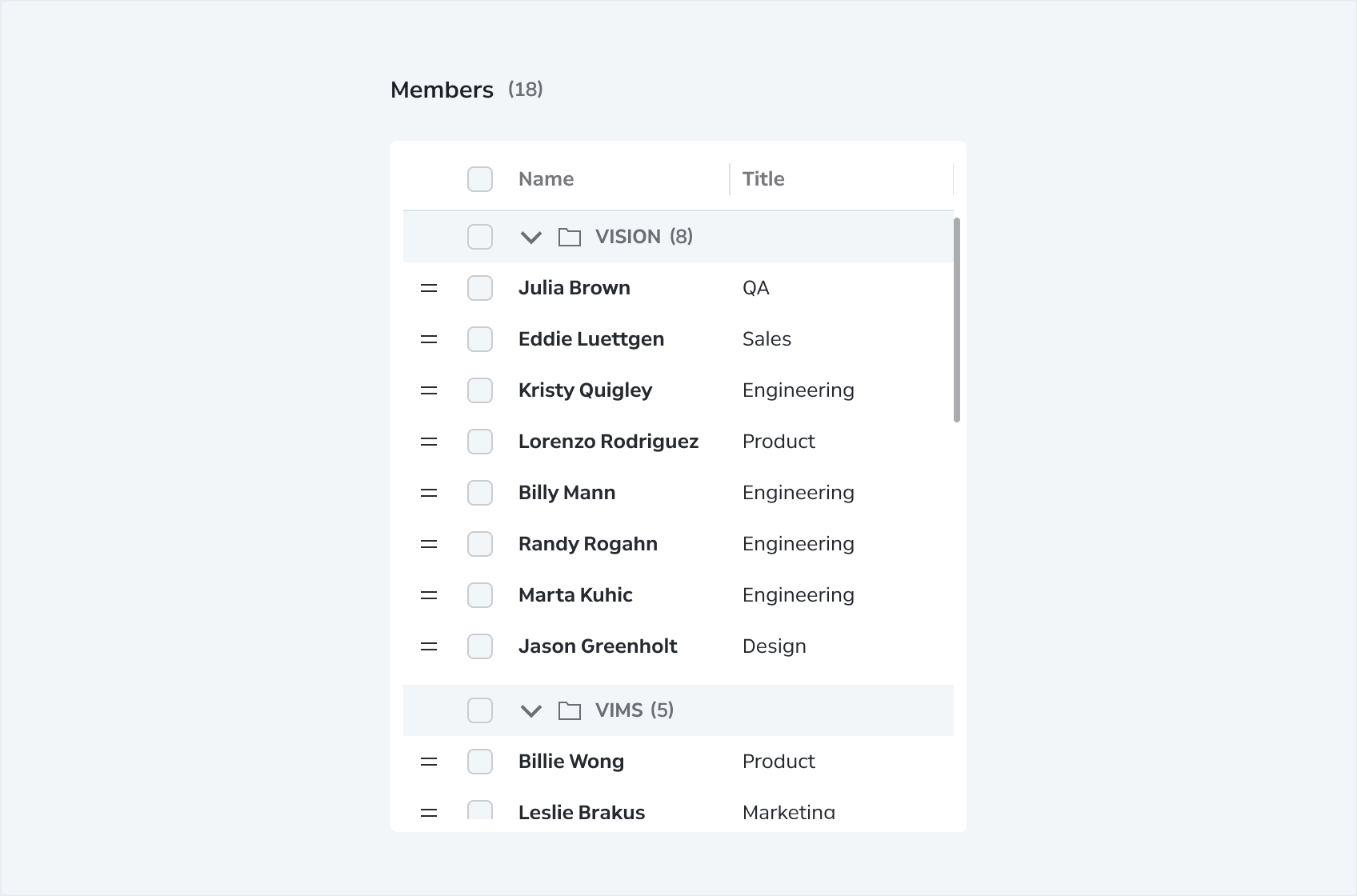Tick the checkbox for Kristy Quigley
This screenshot has width=1357, height=896.
click(480, 390)
